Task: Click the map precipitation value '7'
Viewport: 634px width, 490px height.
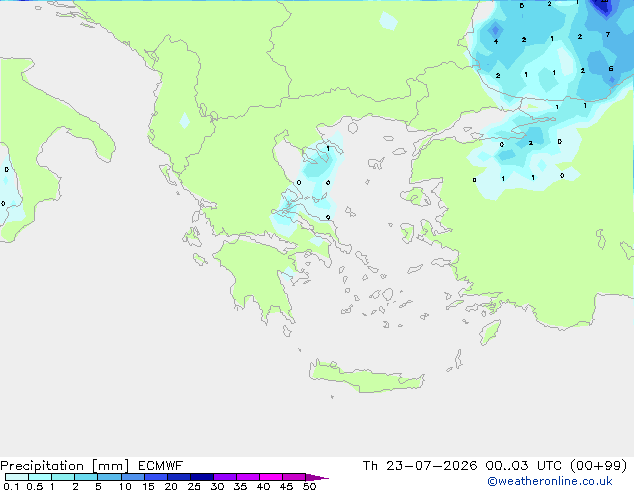Action: (608, 35)
